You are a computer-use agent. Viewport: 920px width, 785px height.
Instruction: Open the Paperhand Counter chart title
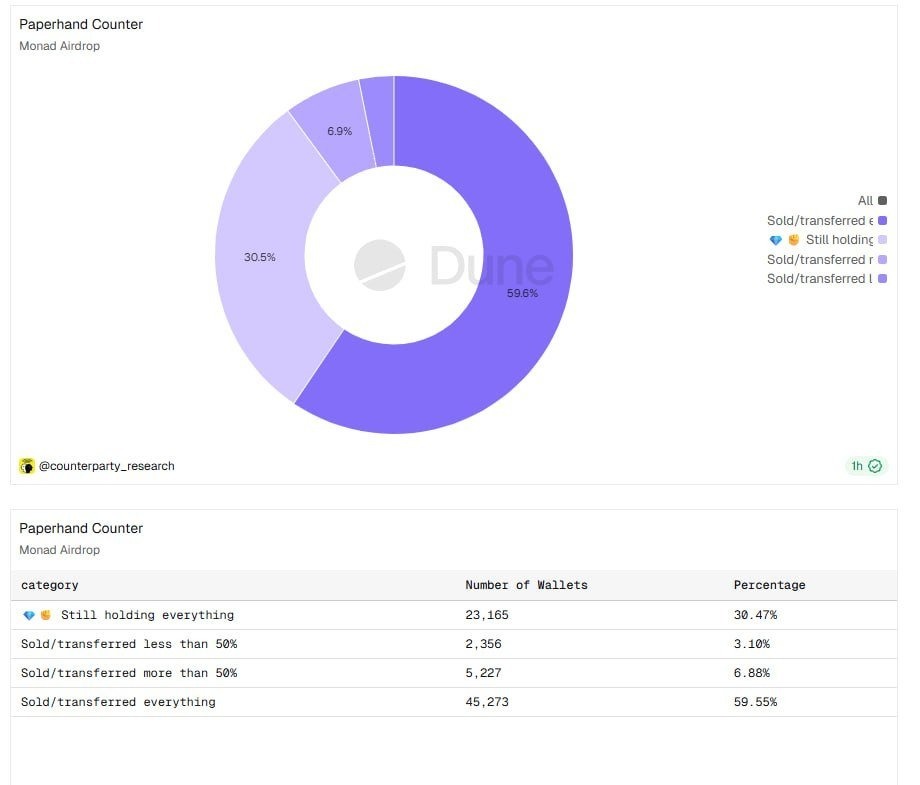click(81, 24)
